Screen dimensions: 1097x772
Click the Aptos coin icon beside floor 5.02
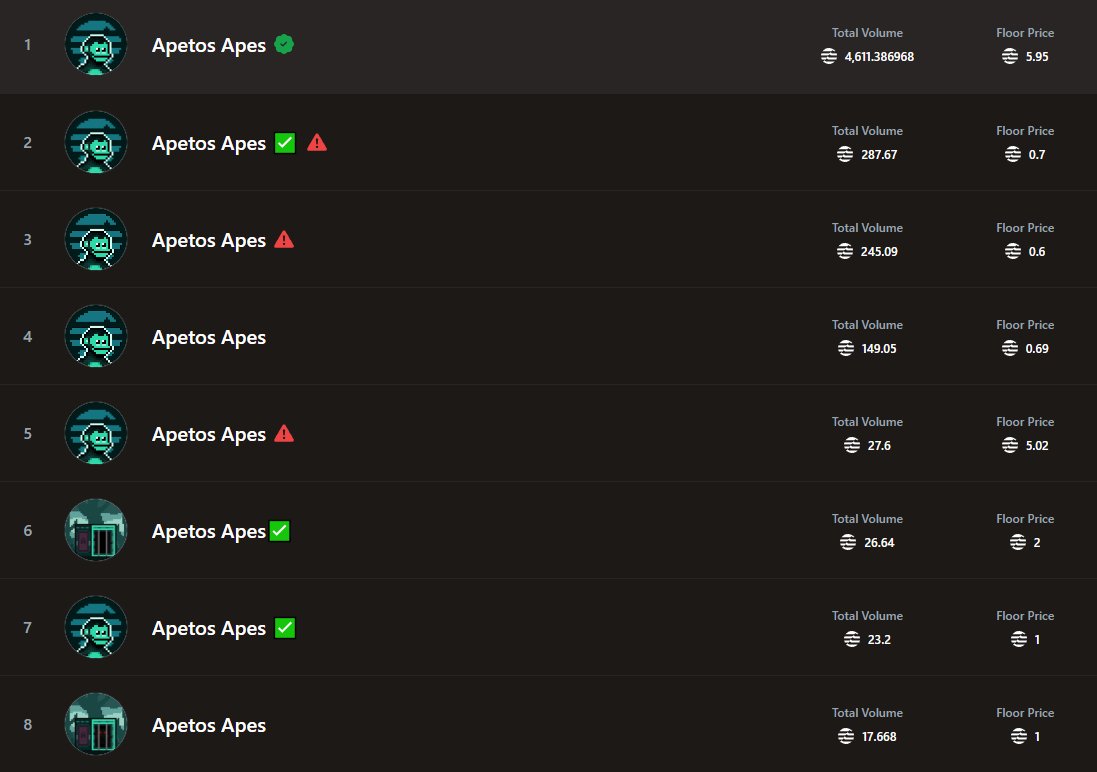coord(1010,446)
